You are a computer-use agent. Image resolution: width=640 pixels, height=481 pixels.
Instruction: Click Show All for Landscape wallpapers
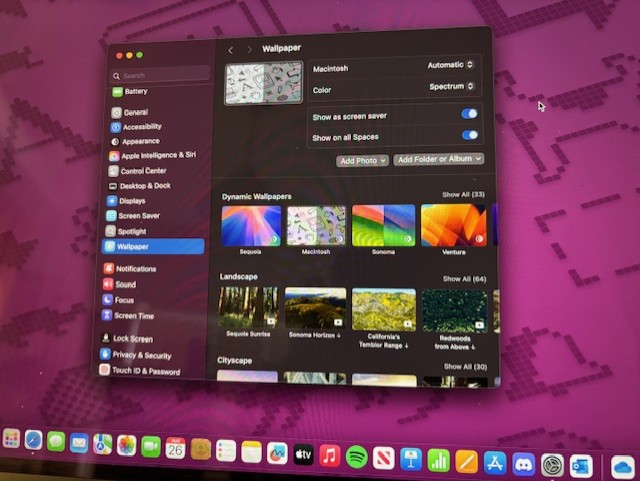(x=464, y=279)
